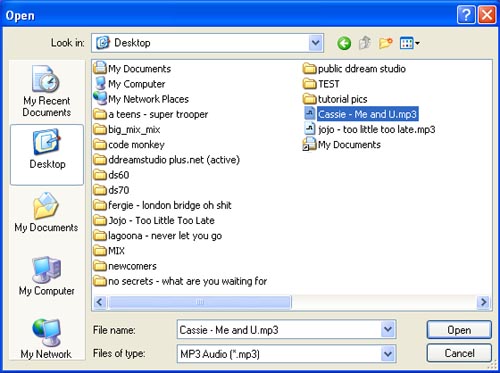500x373 pixels.
Task: Click the horizontal scrollbar right arrow
Action: click(x=483, y=302)
